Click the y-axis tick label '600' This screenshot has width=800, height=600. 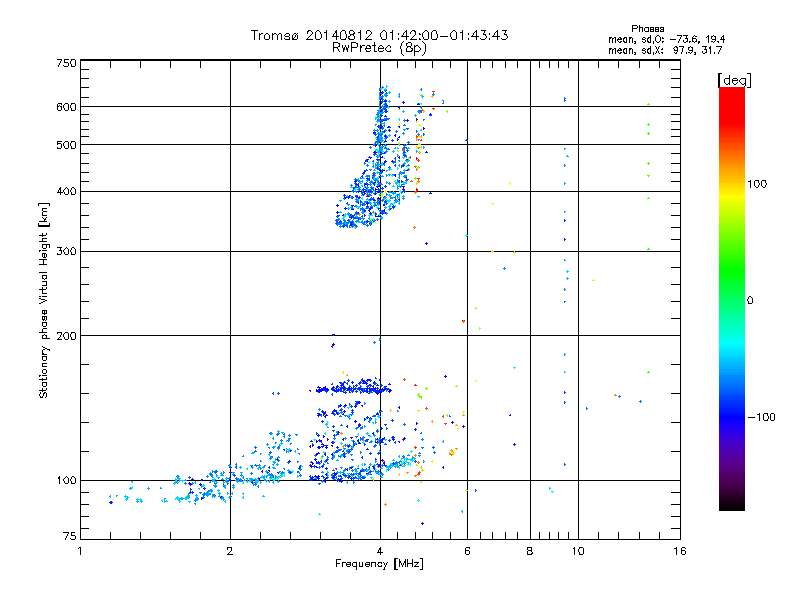pos(66,107)
